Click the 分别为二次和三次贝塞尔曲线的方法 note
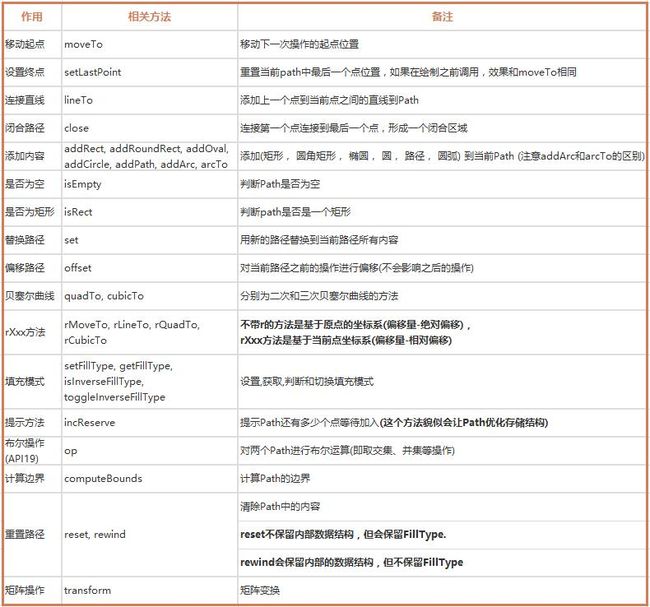Image resolution: width=650 pixels, height=607 pixels. (319, 296)
